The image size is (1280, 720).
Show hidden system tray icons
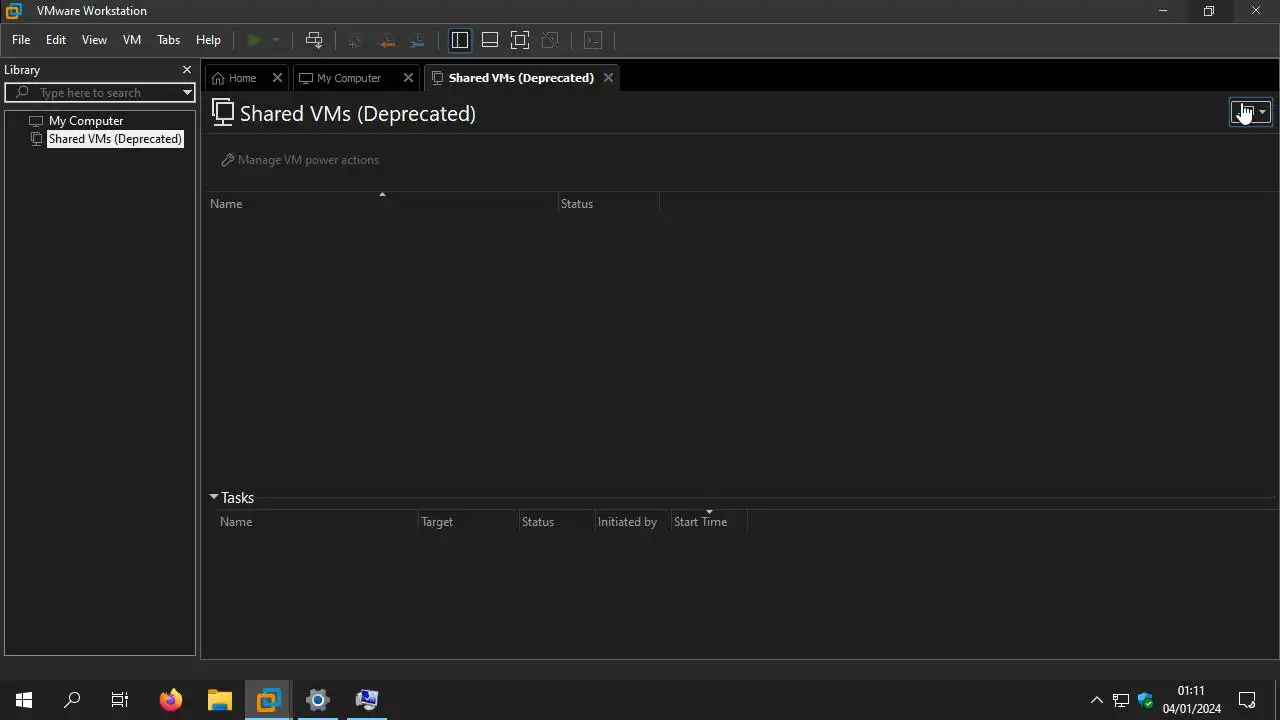(x=1097, y=700)
